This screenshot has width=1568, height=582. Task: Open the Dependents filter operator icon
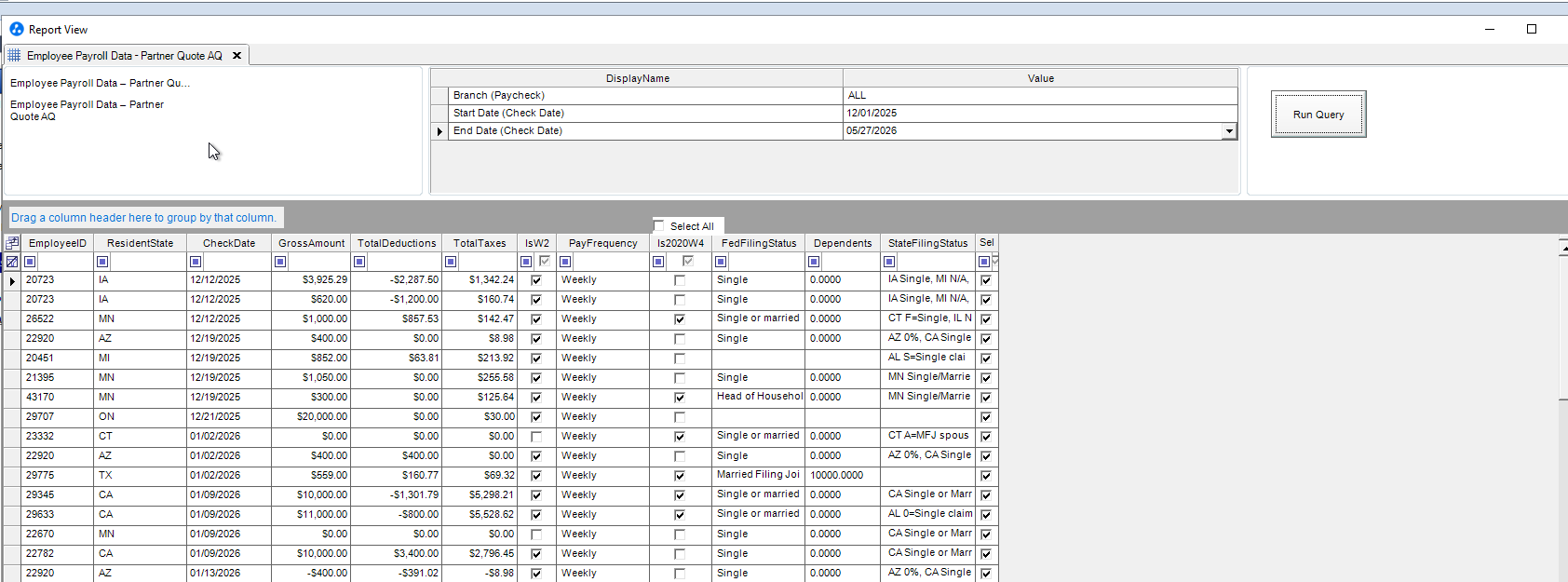click(814, 262)
